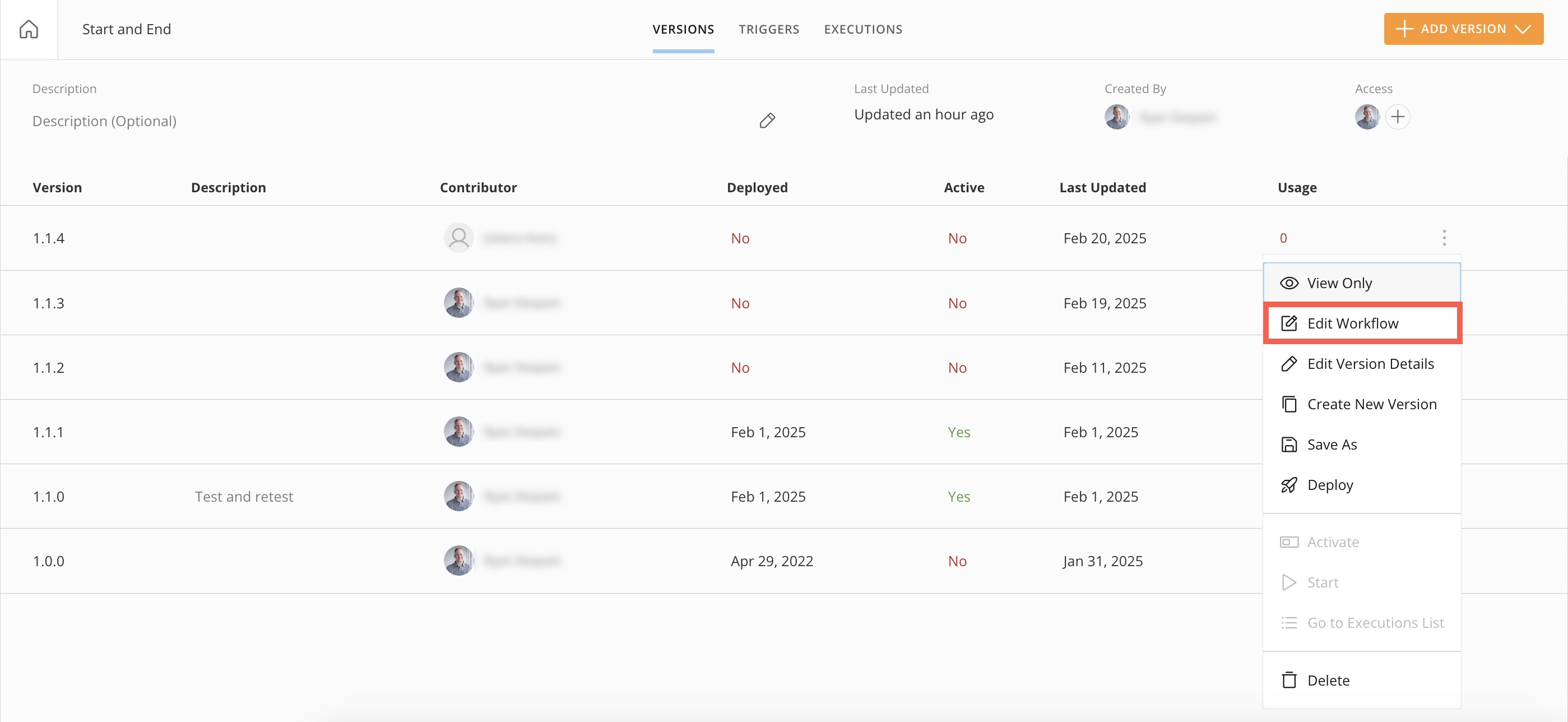Select Create New Version menu entry
Screen dimensions: 1568x722
[1362, 404]
